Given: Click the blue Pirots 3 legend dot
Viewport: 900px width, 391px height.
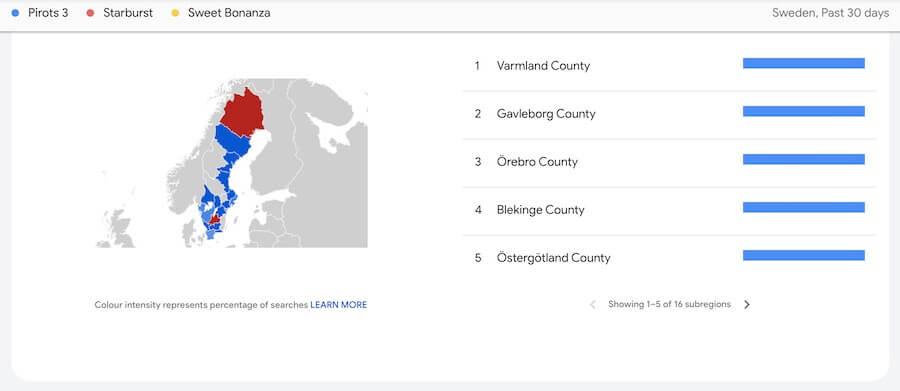Looking at the screenshot, I should (15, 13).
